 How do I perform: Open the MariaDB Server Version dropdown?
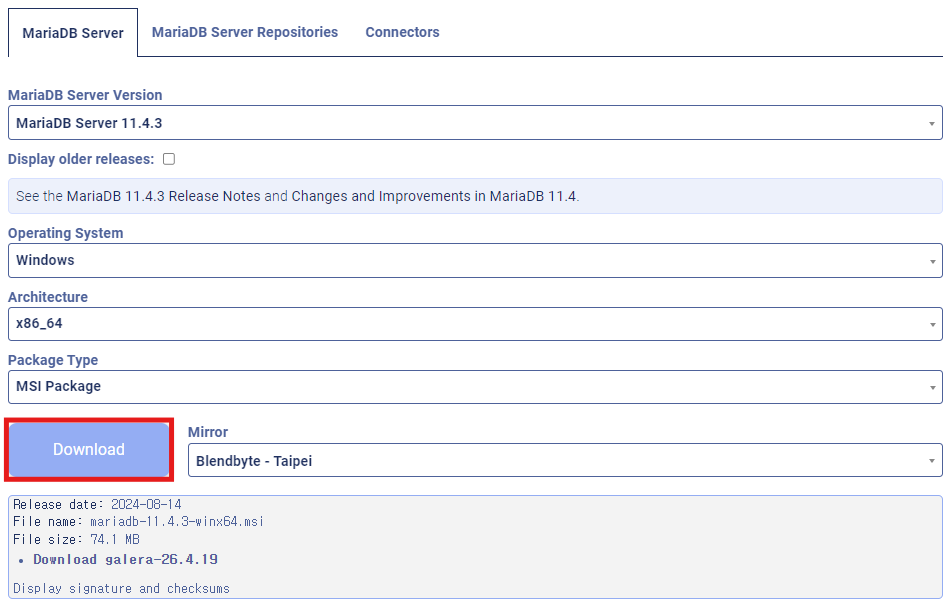(475, 123)
